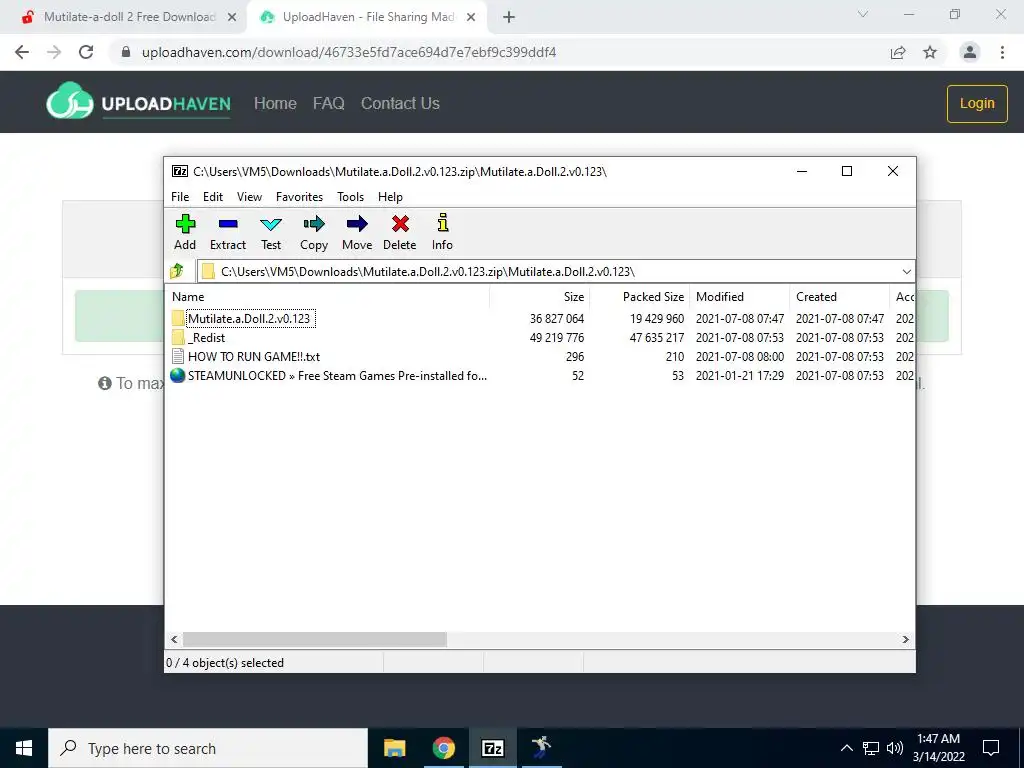Open the Edit menu in 7-Zip
Viewport: 1024px width, 768px height.
(x=213, y=197)
